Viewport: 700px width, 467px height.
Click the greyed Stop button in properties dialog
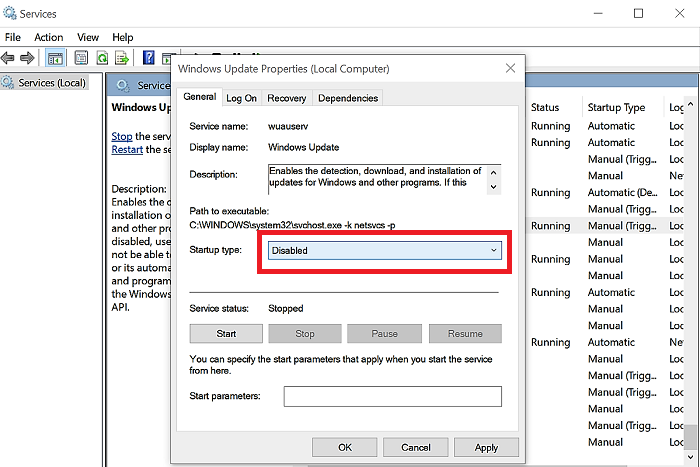click(x=305, y=334)
